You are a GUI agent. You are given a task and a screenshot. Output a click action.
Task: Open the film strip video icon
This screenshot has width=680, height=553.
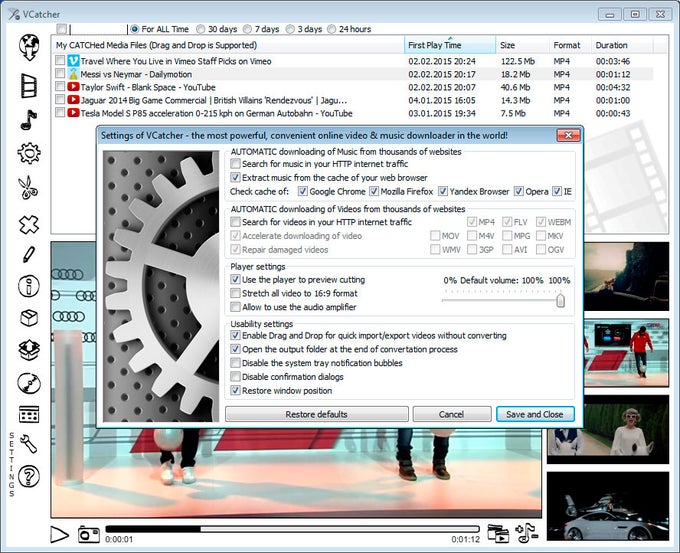[29, 85]
